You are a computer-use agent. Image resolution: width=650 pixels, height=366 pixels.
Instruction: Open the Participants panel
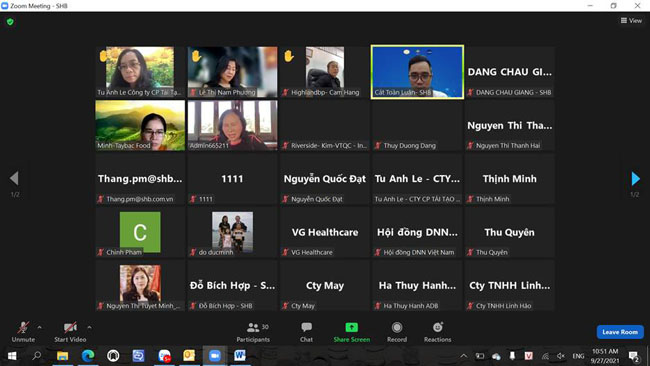tap(253, 332)
